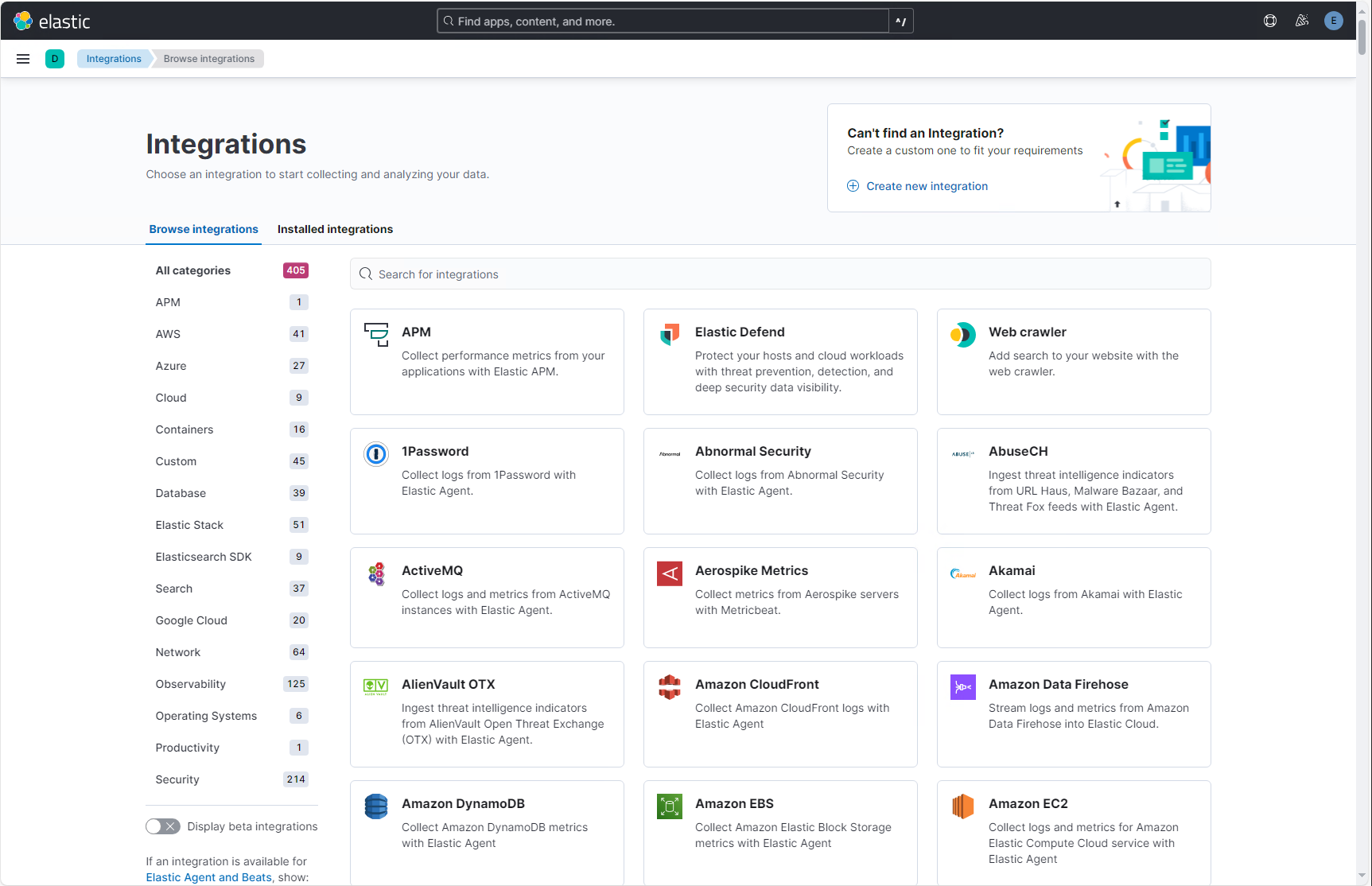Viewport: 1372px width, 886px height.
Task: Open the D space avatar
Action: pyautogui.click(x=55, y=59)
